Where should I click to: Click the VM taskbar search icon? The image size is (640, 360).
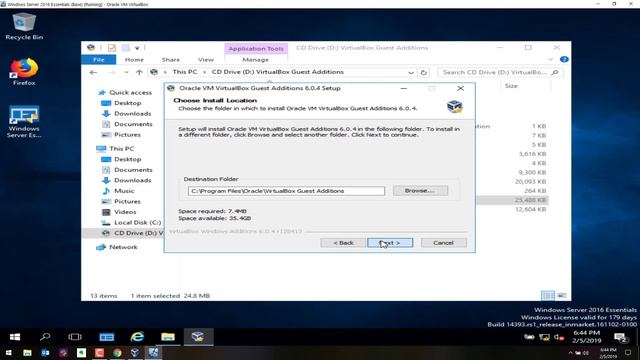(45, 337)
